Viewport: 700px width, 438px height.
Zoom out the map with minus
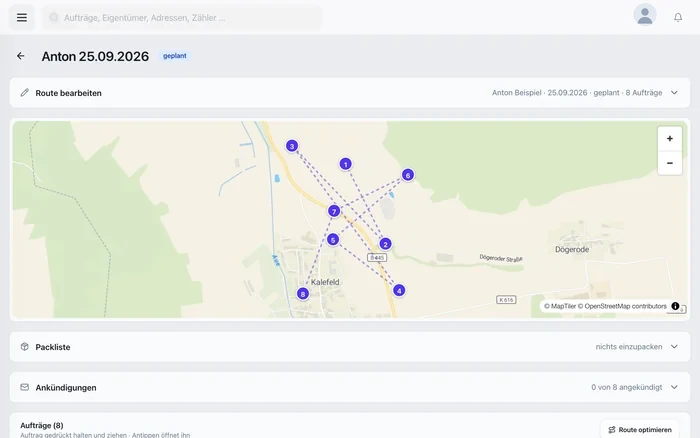pyautogui.click(x=670, y=163)
